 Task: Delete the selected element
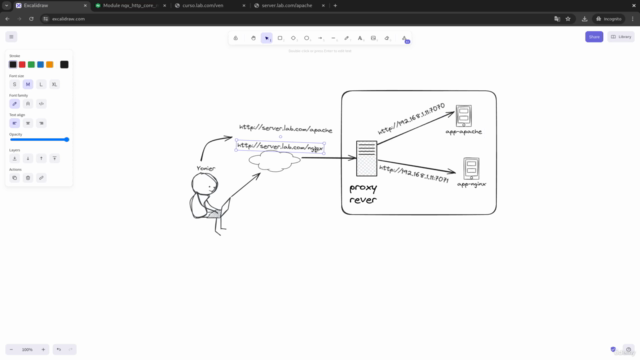click(x=28, y=178)
